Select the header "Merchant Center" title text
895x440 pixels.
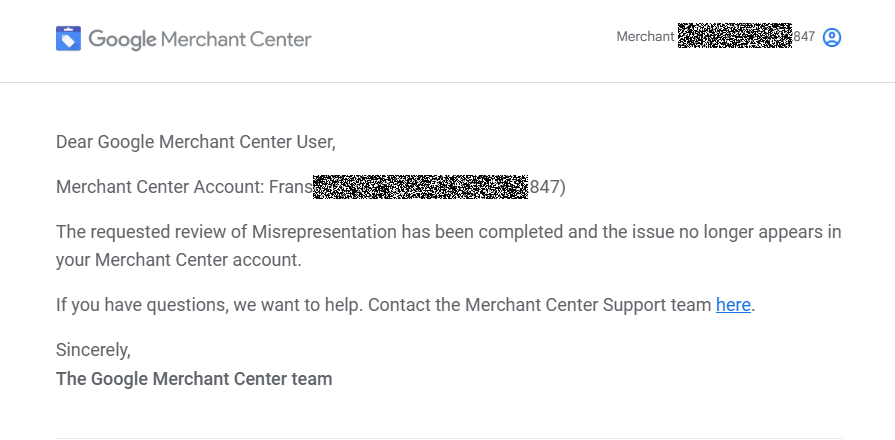(x=236, y=39)
